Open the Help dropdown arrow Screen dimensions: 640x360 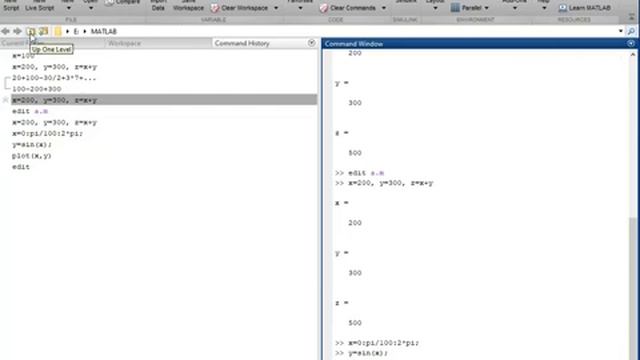tap(544, 8)
